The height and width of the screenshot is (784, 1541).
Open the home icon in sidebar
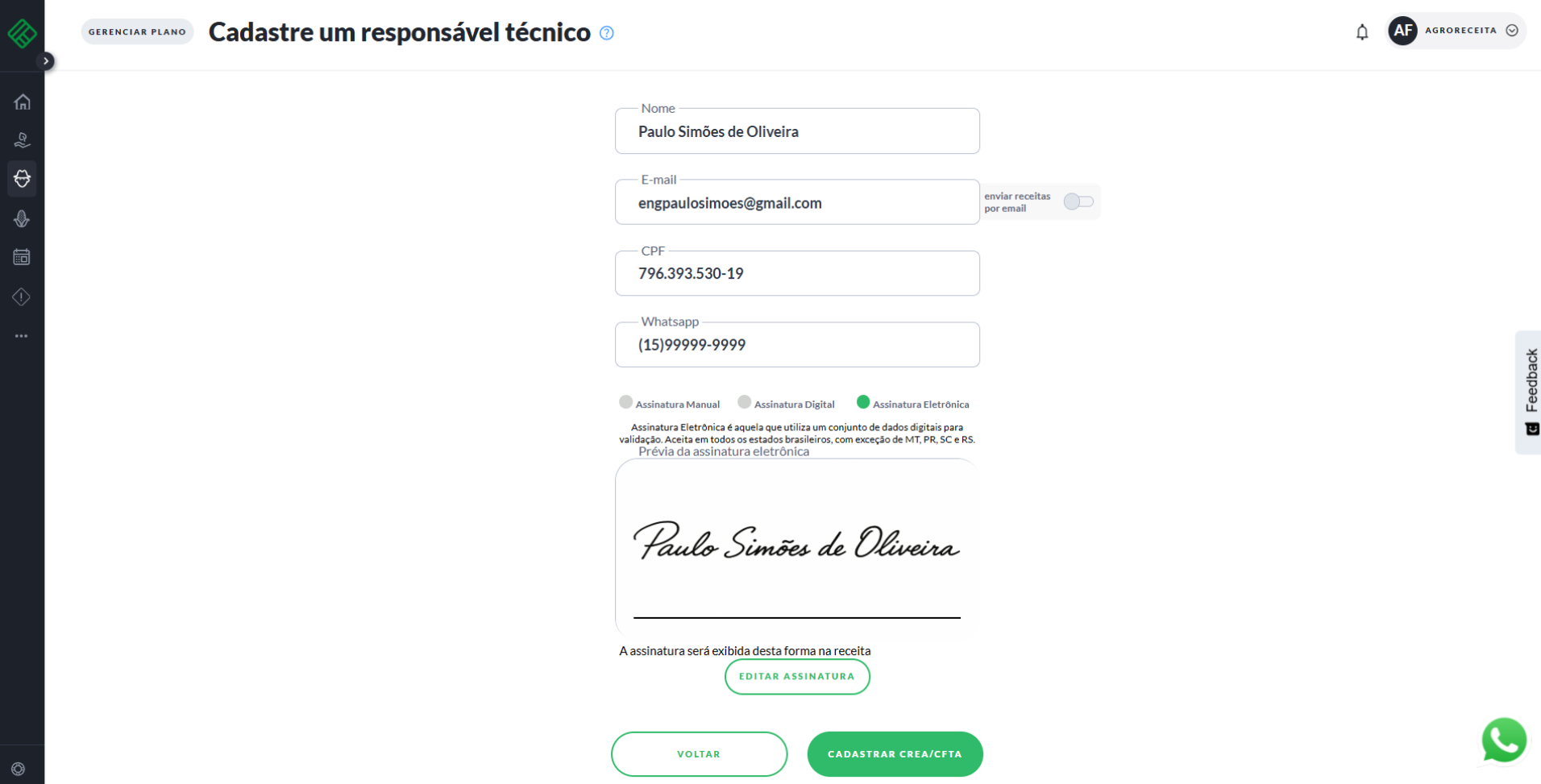[x=22, y=102]
